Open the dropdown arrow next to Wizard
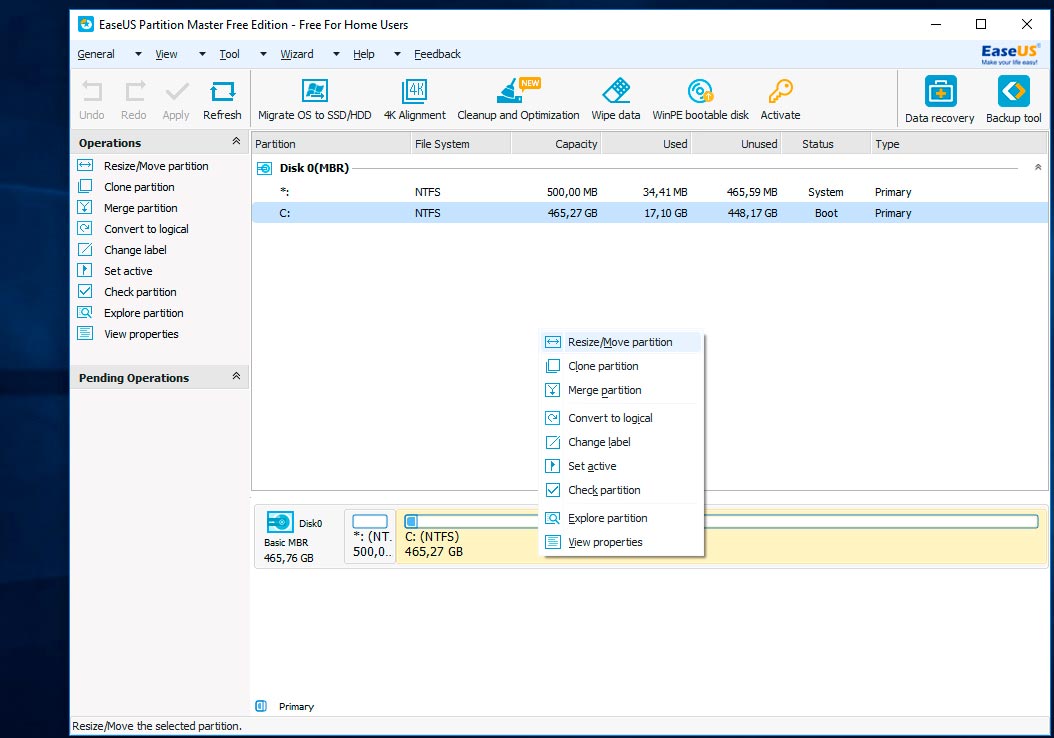 click(x=336, y=54)
